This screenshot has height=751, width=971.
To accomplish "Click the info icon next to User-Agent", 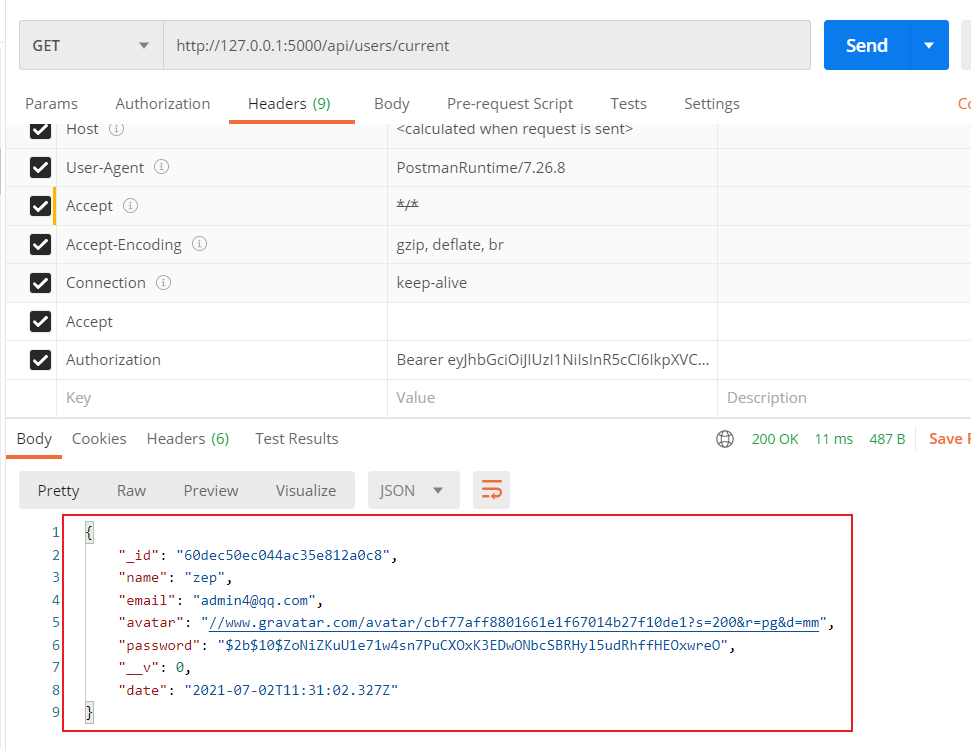I will 161,167.
